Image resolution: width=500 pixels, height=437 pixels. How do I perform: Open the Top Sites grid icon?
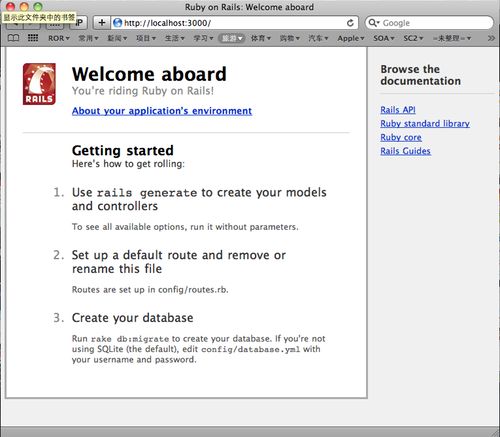[33, 38]
